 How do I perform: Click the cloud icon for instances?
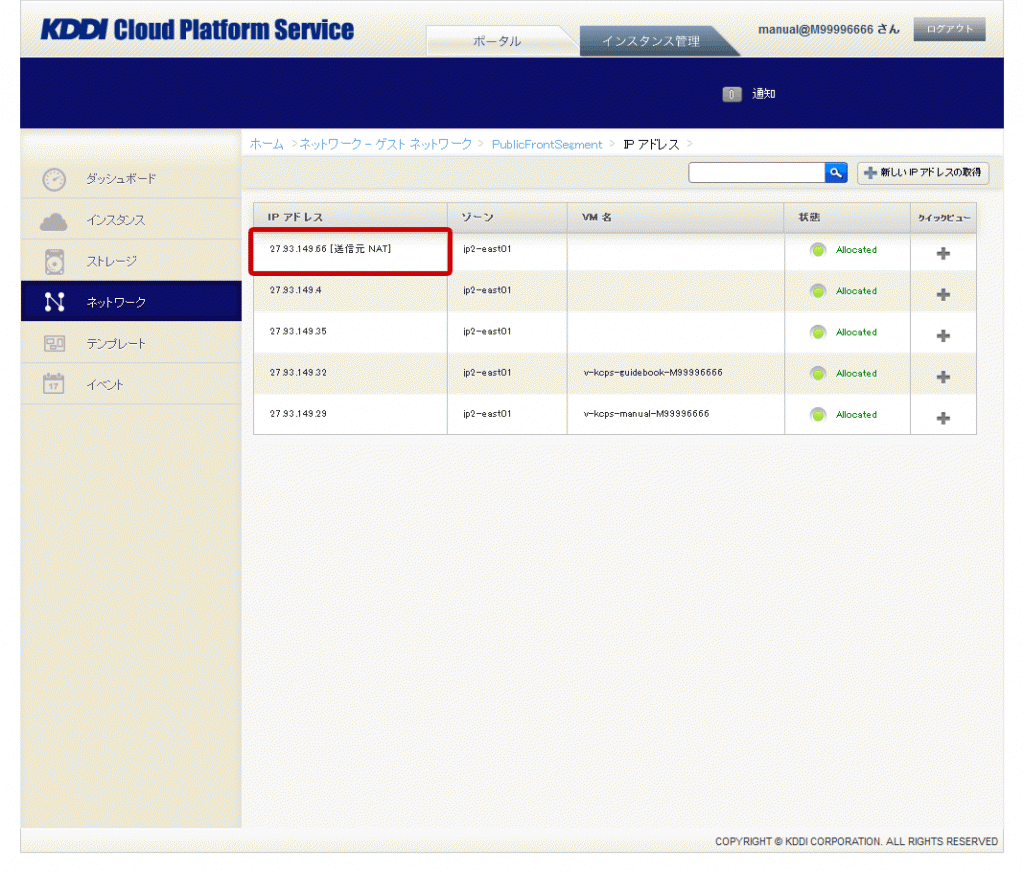click(x=54, y=221)
